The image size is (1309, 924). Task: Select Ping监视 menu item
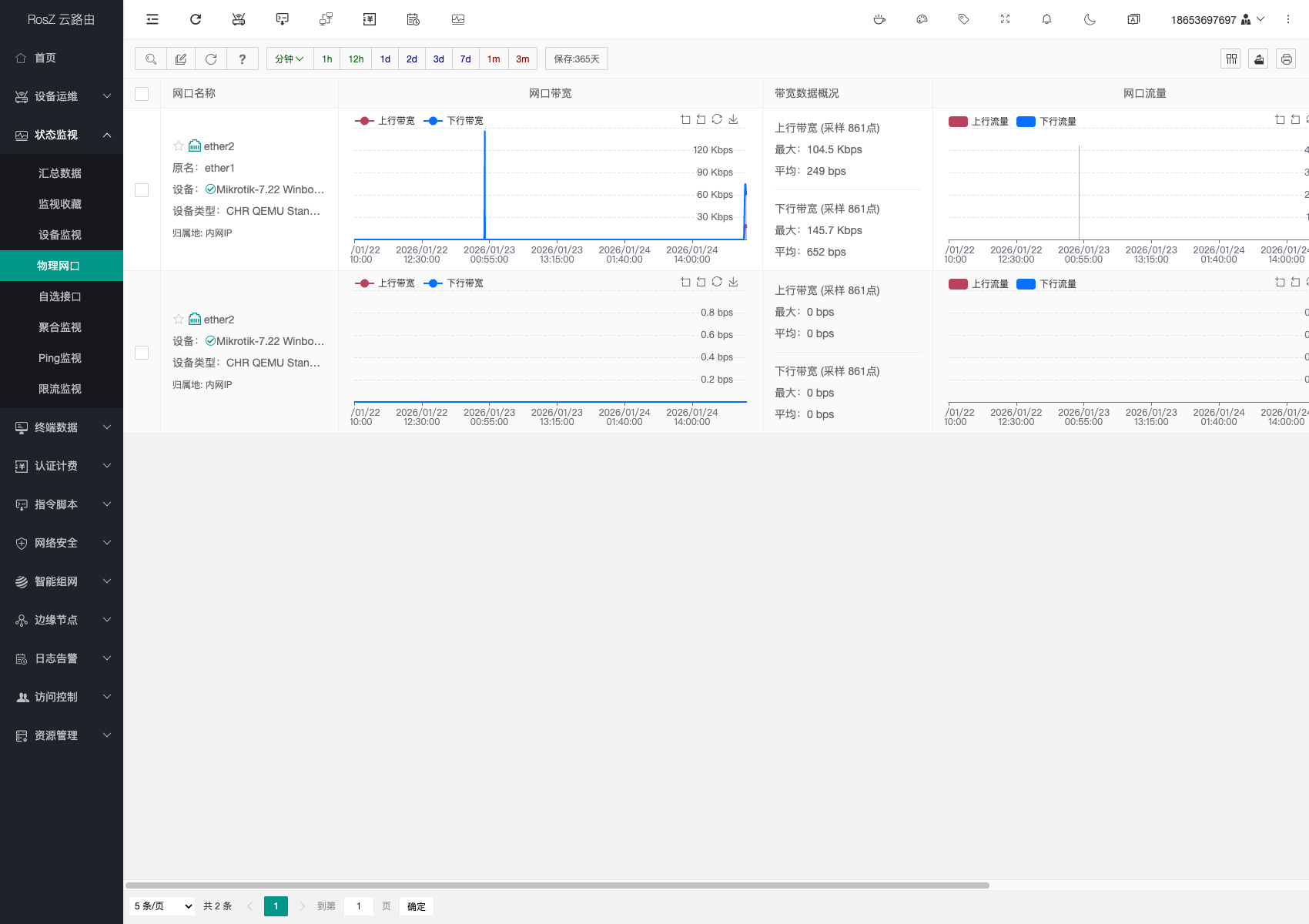click(60, 358)
